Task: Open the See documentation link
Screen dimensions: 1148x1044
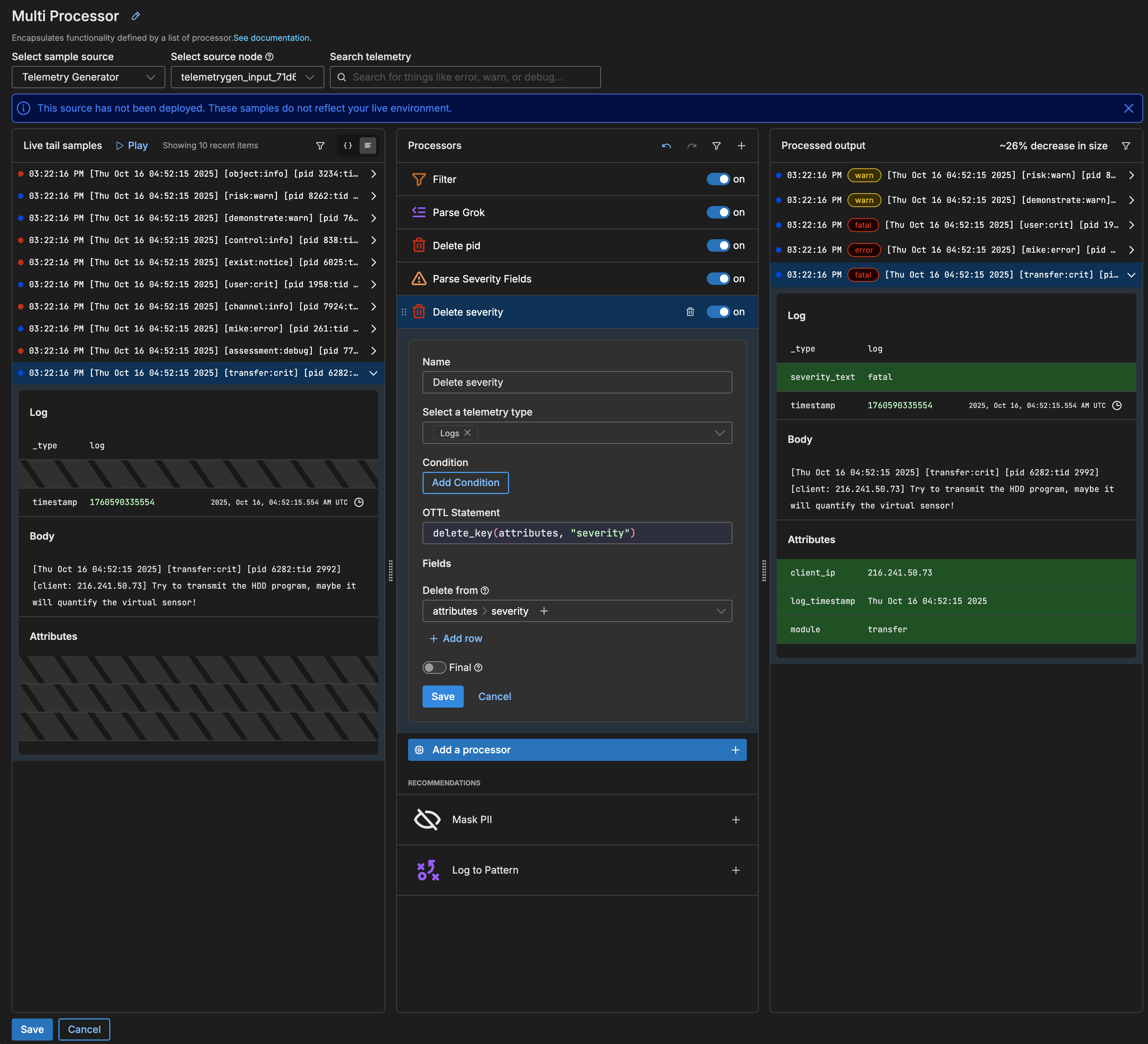Action: point(272,38)
